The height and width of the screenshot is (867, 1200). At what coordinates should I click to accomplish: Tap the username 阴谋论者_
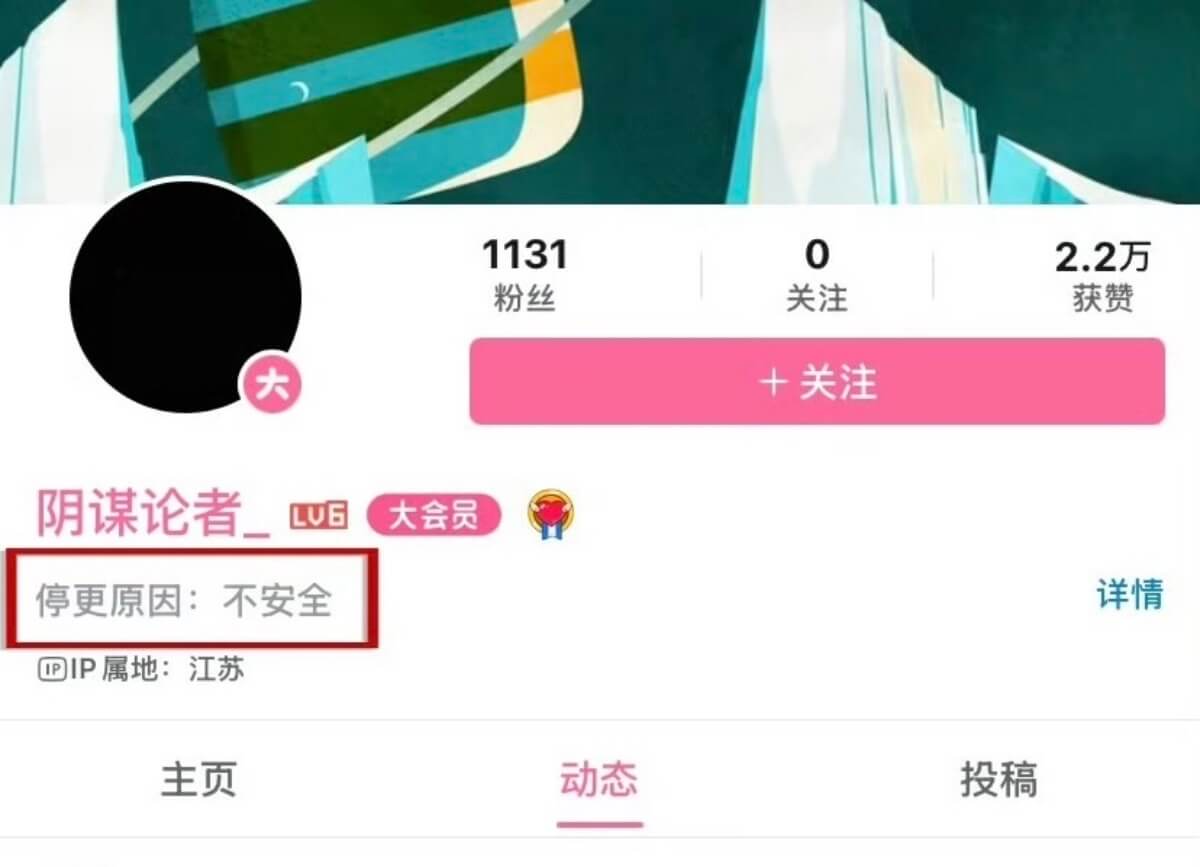pos(154,514)
